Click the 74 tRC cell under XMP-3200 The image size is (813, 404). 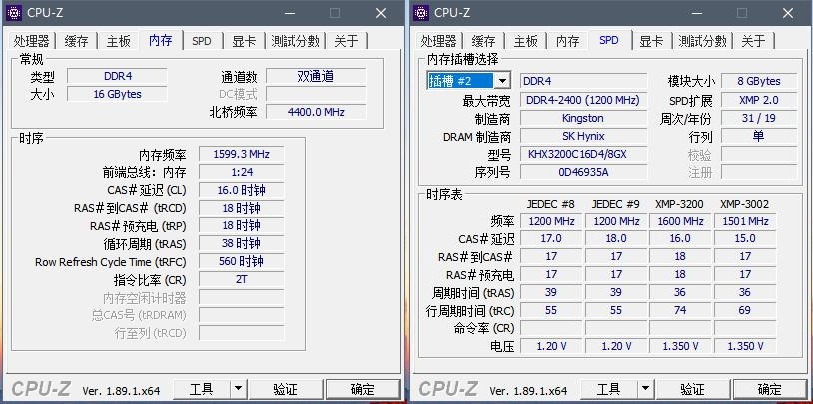coord(680,310)
